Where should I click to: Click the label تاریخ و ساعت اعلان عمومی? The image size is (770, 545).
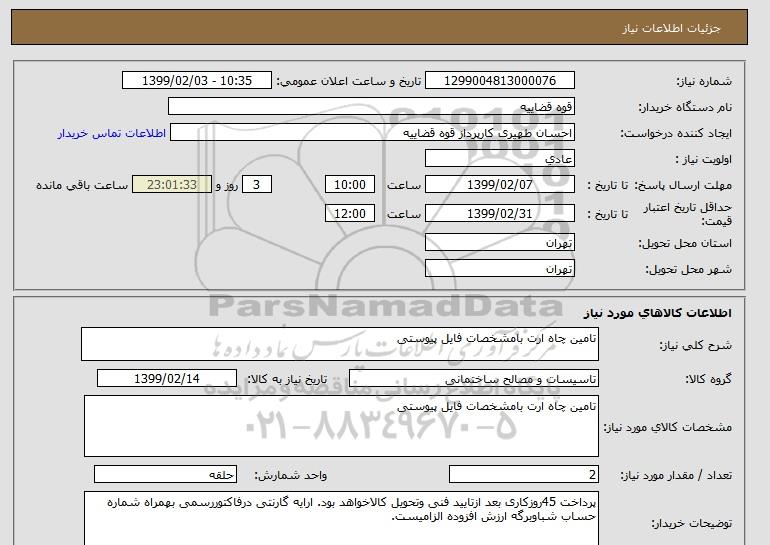coord(349,81)
